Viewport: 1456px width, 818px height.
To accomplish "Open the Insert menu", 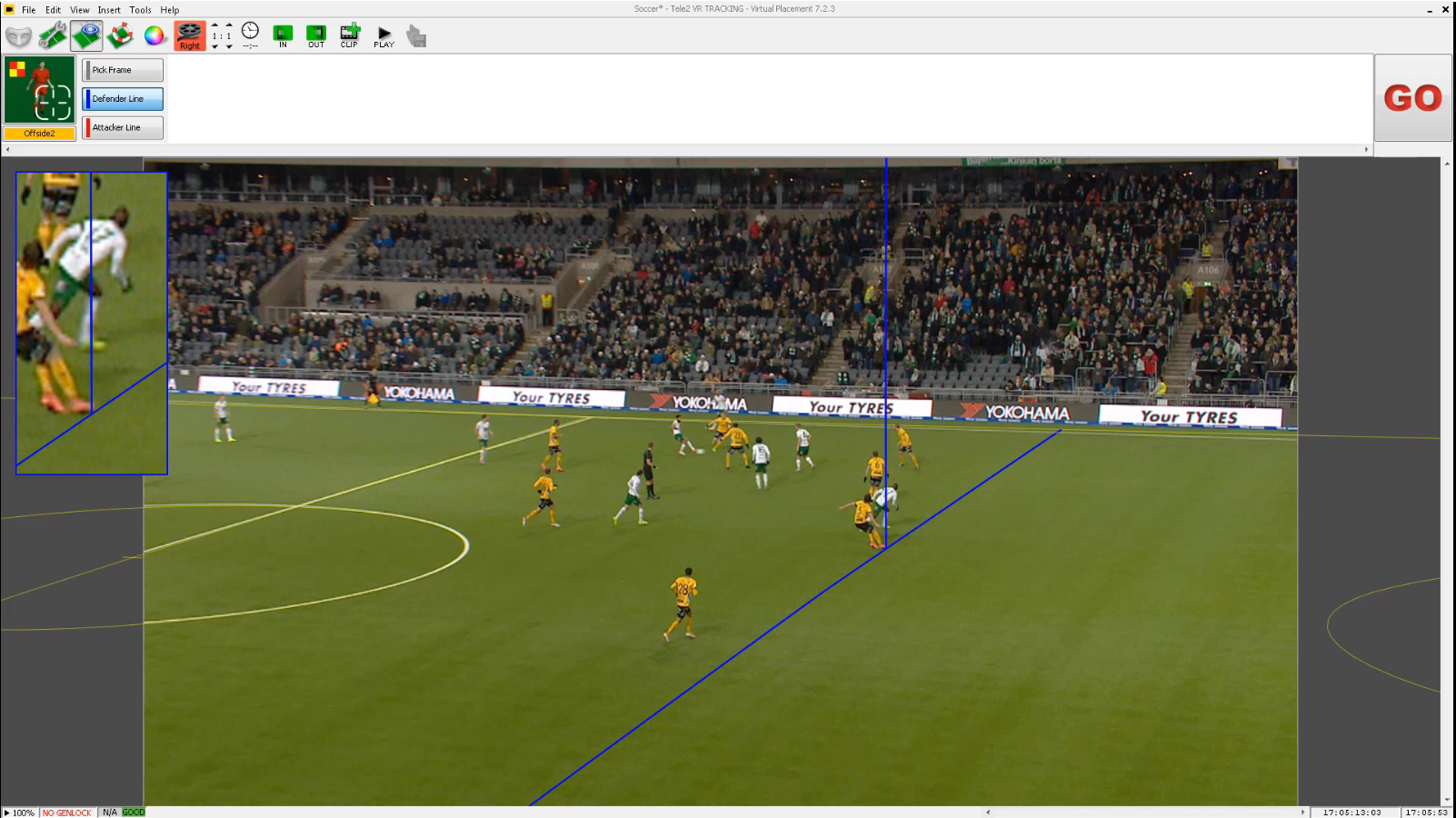I will click(x=109, y=10).
